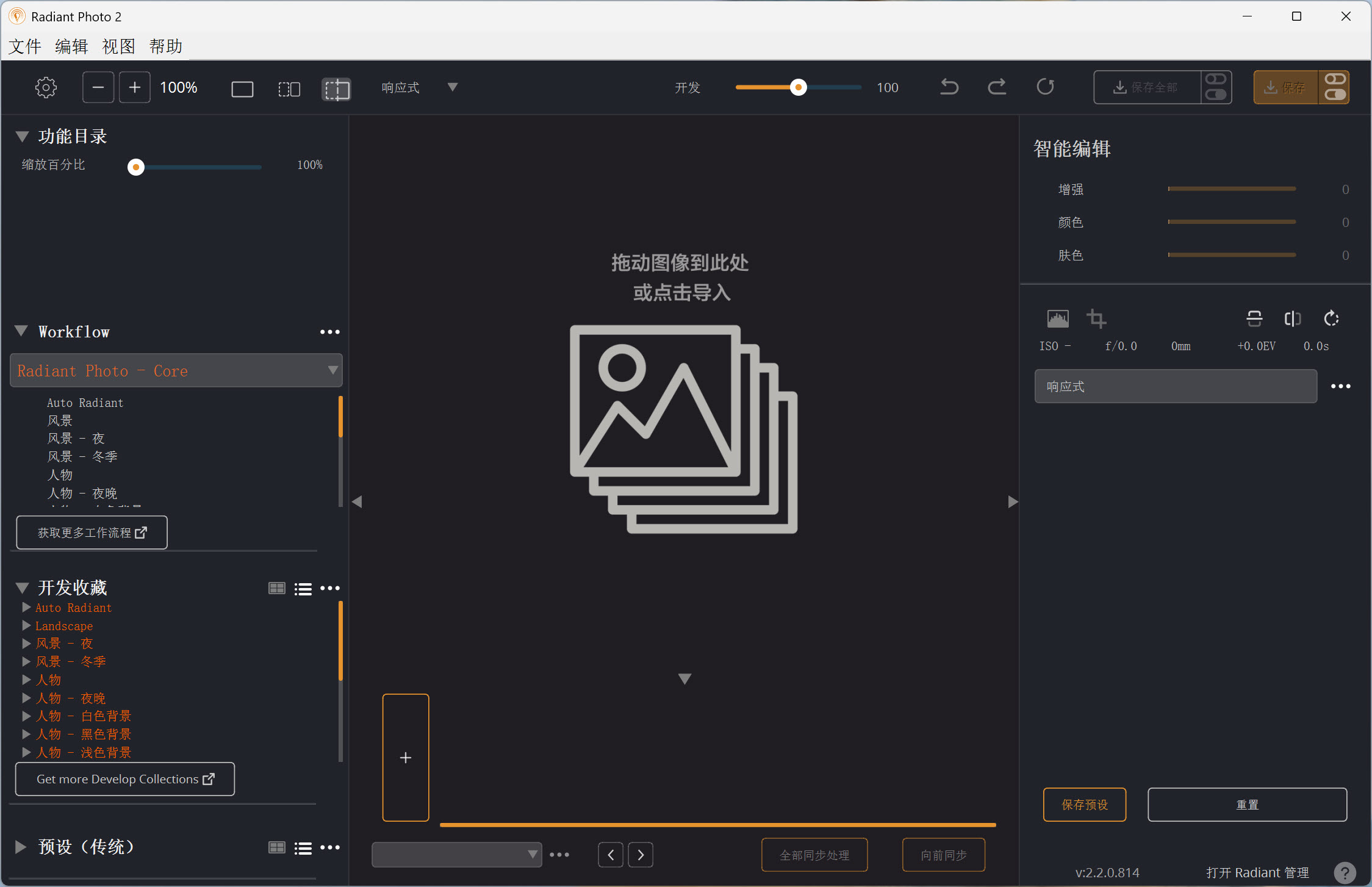The height and width of the screenshot is (887, 1372).
Task: Rotate the image using rotate icon
Action: pyautogui.click(x=1331, y=318)
